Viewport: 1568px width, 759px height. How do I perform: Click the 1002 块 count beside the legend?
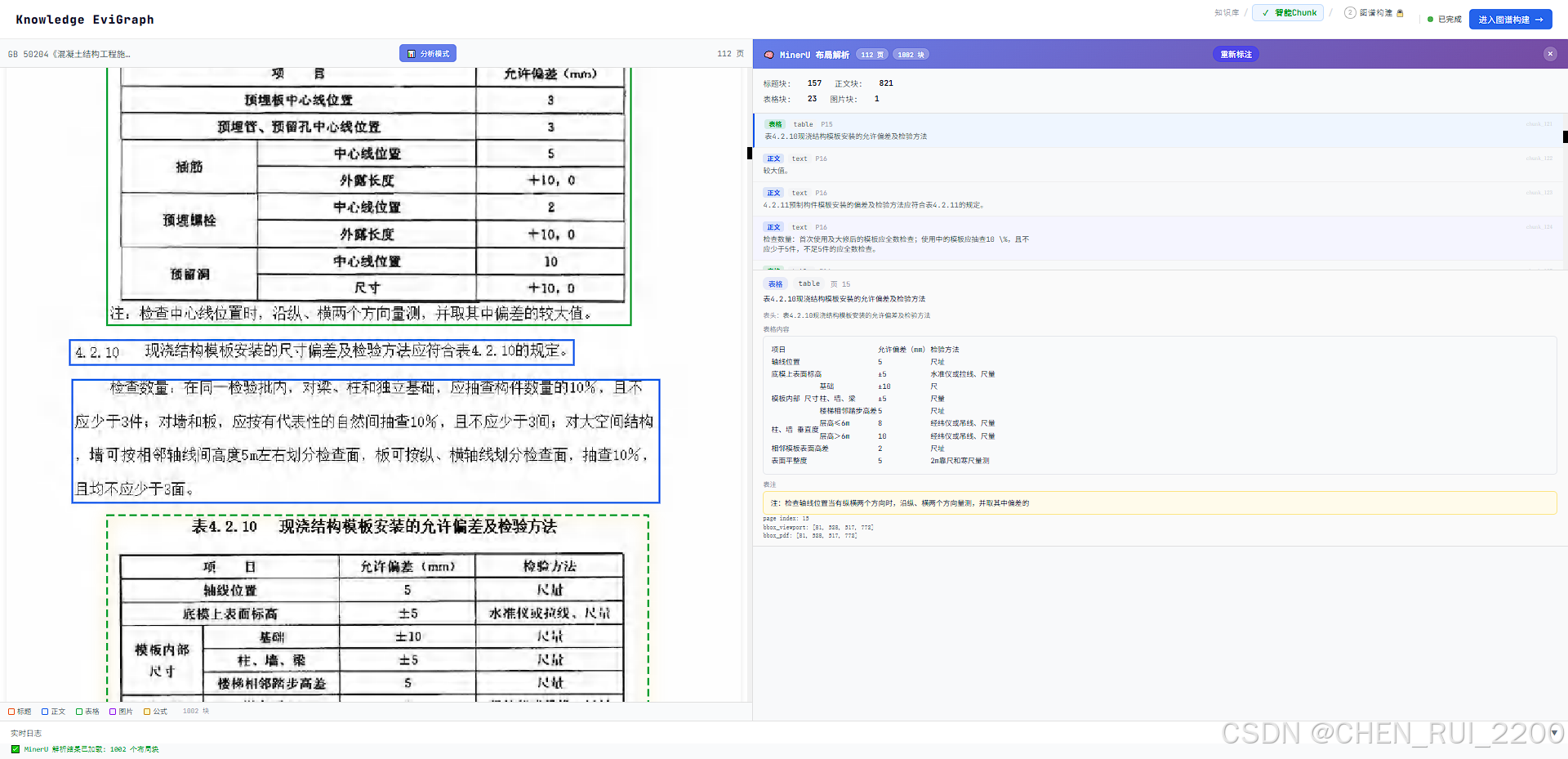pyautogui.click(x=196, y=712)
